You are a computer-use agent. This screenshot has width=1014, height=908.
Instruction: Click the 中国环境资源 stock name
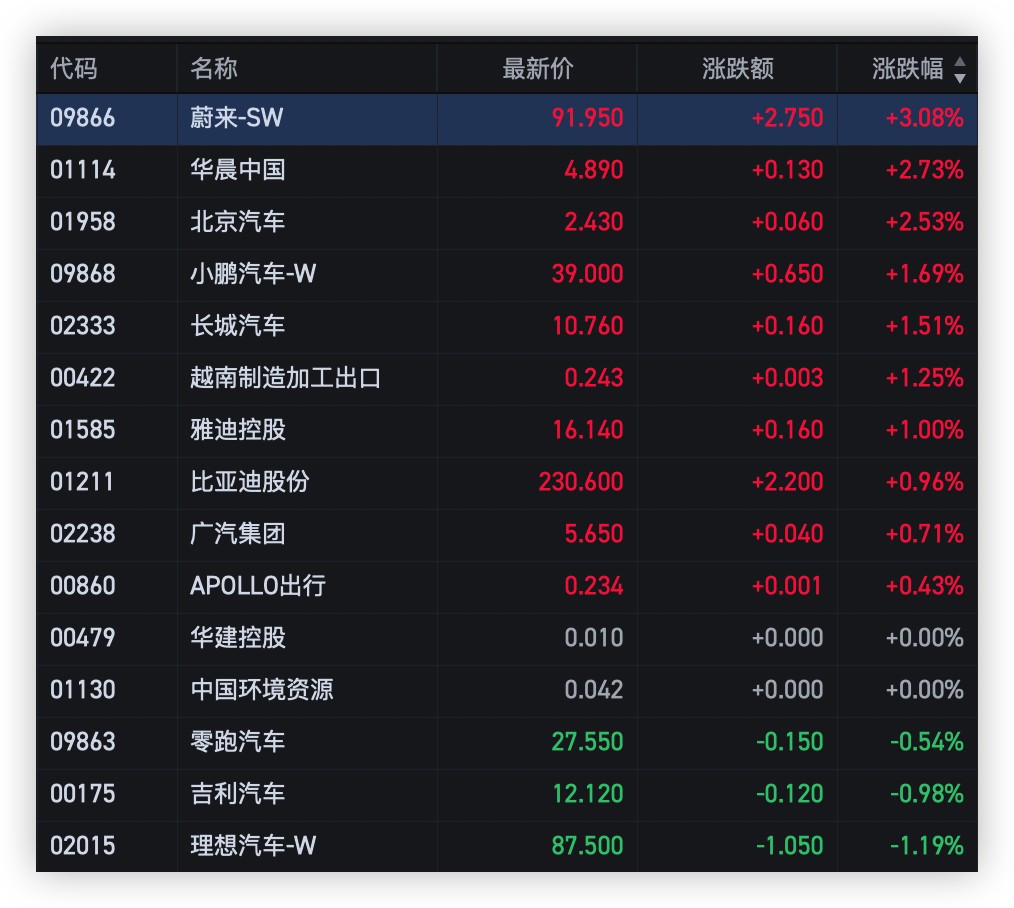click(262, 690)
